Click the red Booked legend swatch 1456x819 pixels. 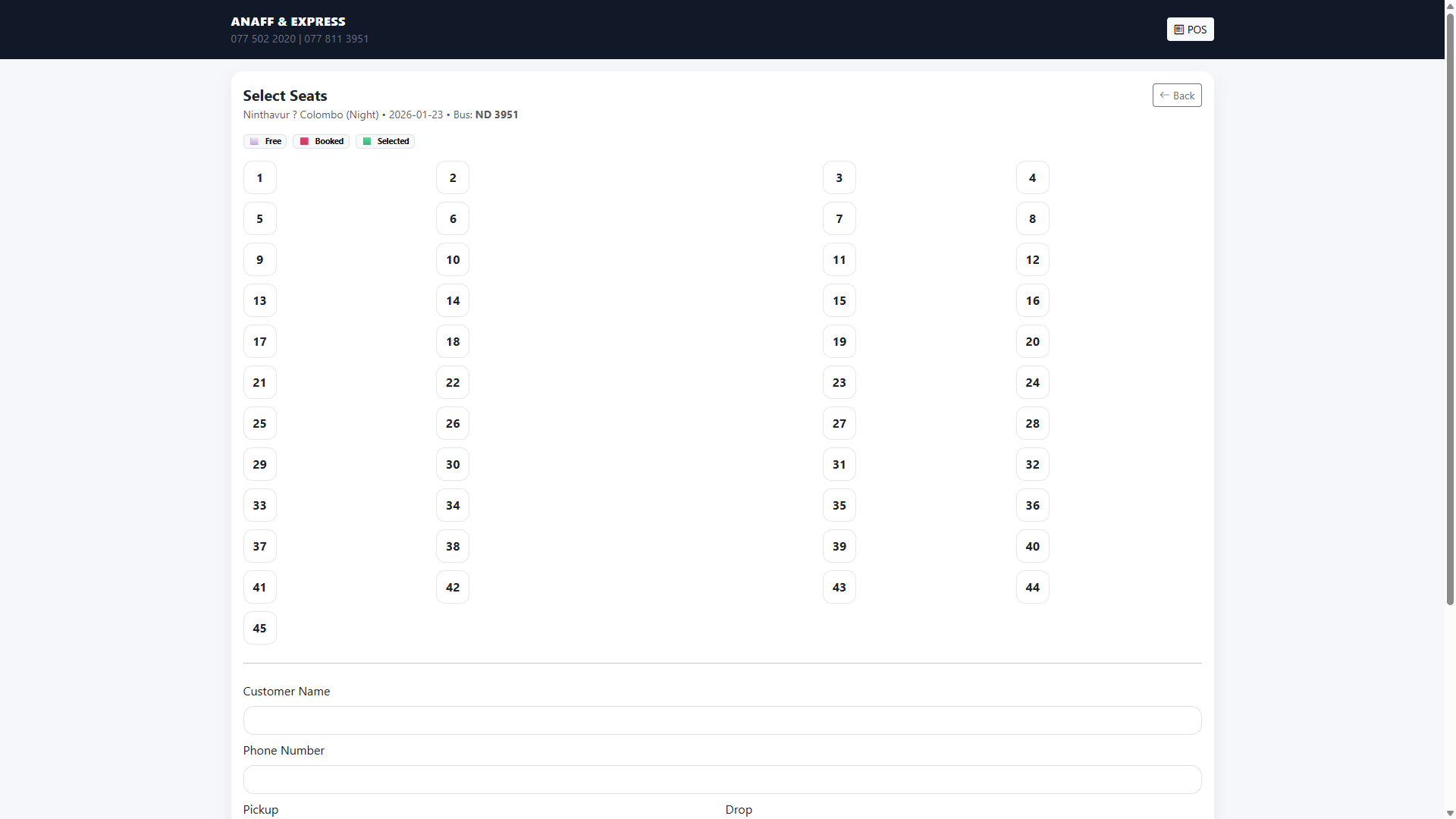(304, 141)
